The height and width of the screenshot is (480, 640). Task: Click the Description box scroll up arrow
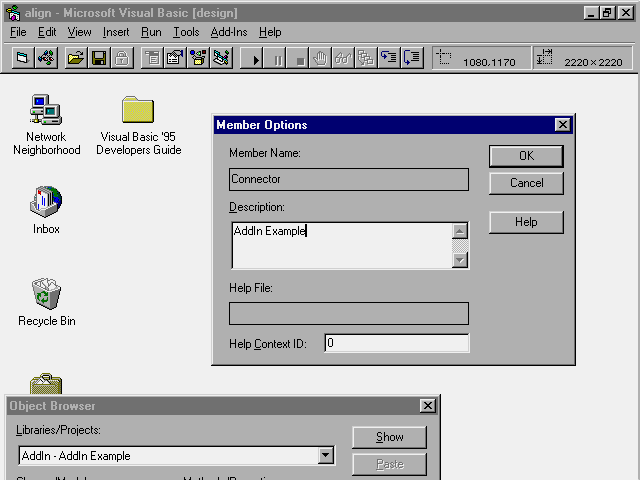point(460,231)
